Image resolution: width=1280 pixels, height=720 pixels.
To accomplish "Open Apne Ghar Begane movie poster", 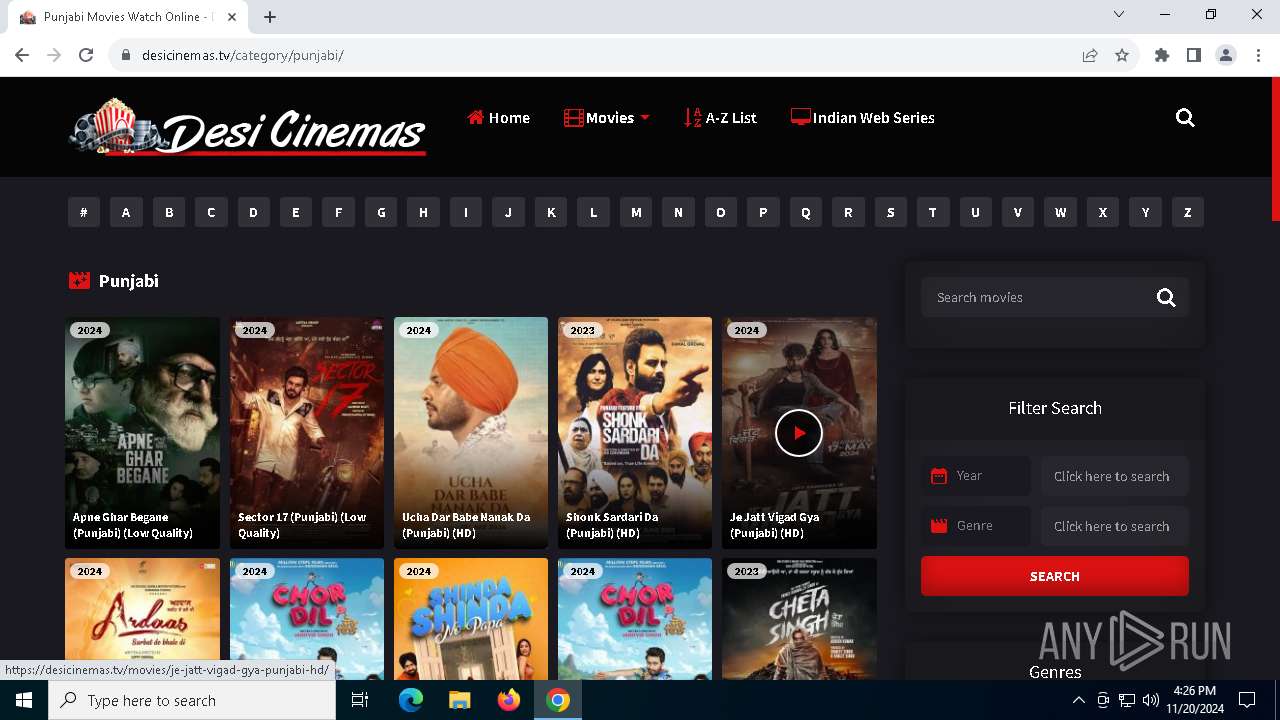I will 142,433.
